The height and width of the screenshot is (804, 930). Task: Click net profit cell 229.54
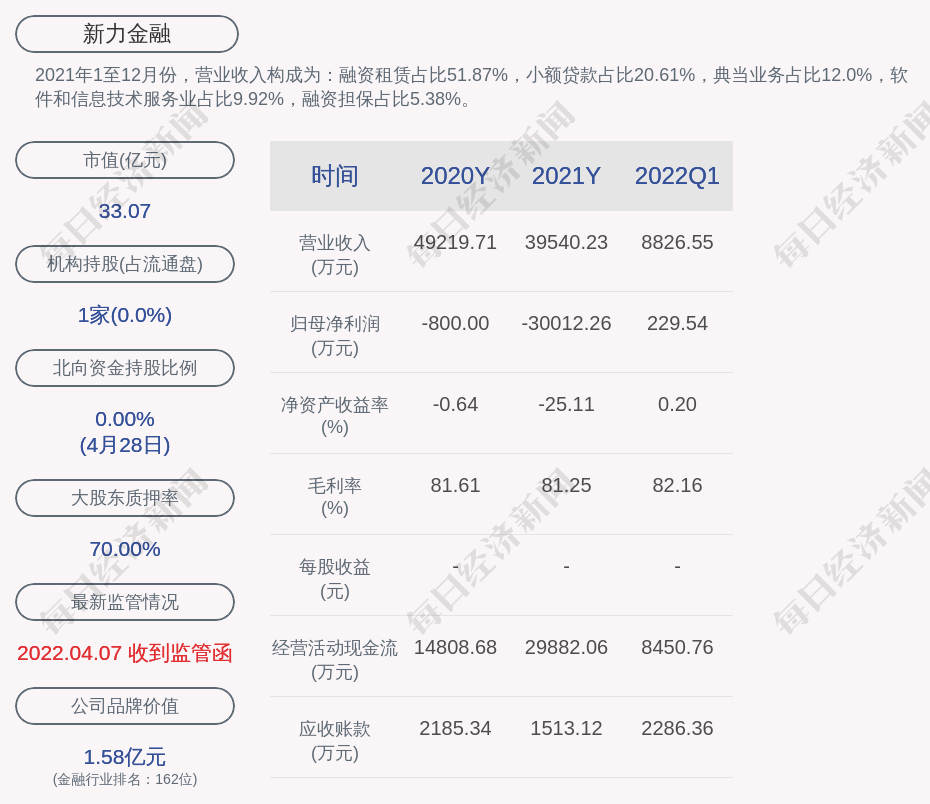click(677, 323)
